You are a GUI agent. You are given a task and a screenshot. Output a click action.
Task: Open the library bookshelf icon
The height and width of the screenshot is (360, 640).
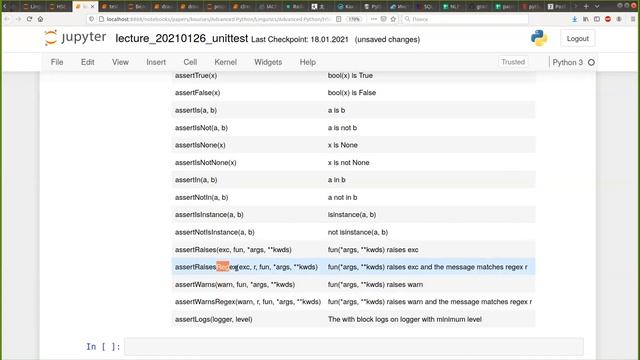click(586, 19)
